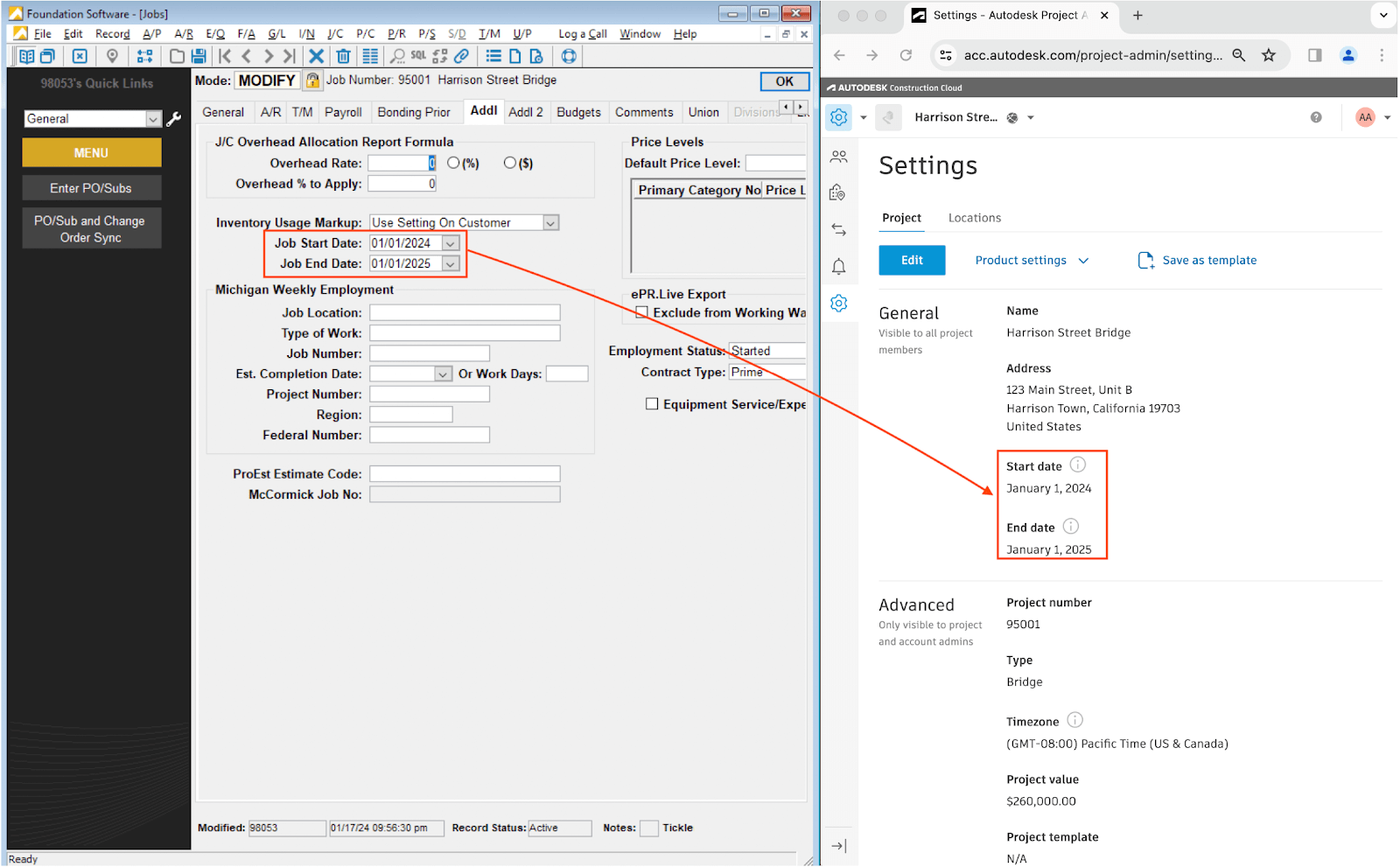Click the paperclip attachments icon

coord(461,56)
